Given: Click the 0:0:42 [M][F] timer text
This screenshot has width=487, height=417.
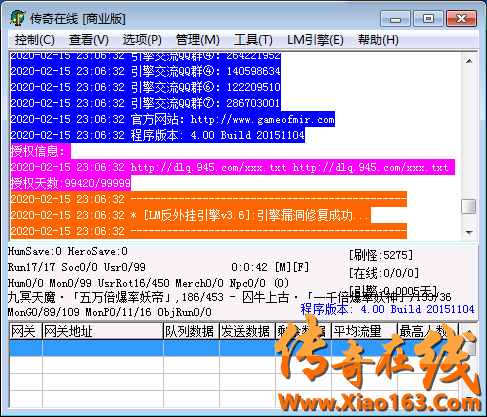Looking at the screenshot, I should click(270, 267).
